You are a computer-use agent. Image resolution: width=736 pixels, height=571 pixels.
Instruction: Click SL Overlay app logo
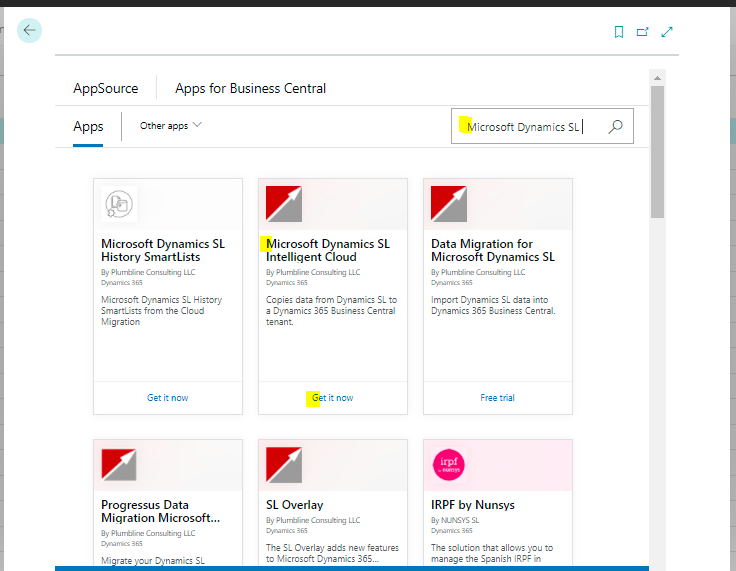(284, 465)
